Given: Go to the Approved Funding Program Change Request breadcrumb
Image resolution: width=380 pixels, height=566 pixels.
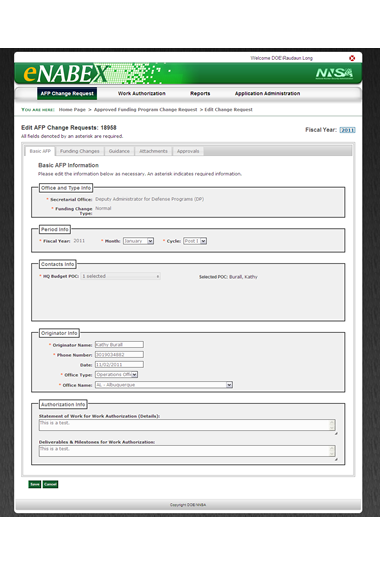Looking at the screenshot, I should (x=145, y=110).
